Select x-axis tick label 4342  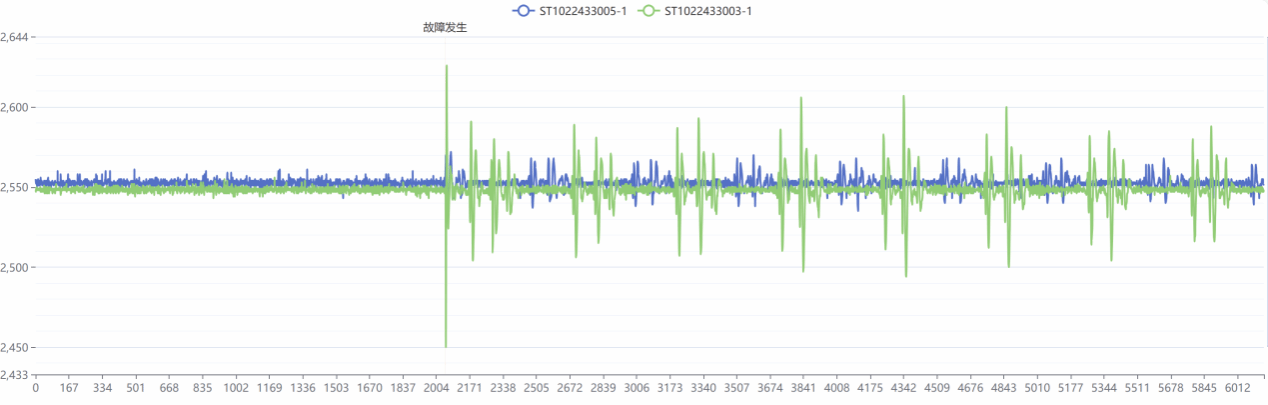(x=903, y=388)
